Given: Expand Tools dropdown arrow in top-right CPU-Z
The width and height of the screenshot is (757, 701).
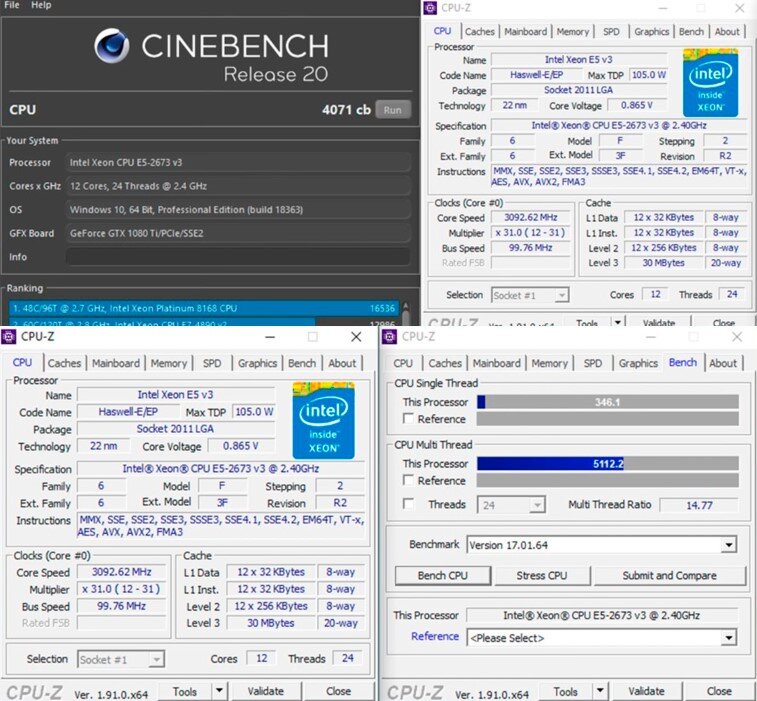Looking at the screenshot, I should click(617, 322).
